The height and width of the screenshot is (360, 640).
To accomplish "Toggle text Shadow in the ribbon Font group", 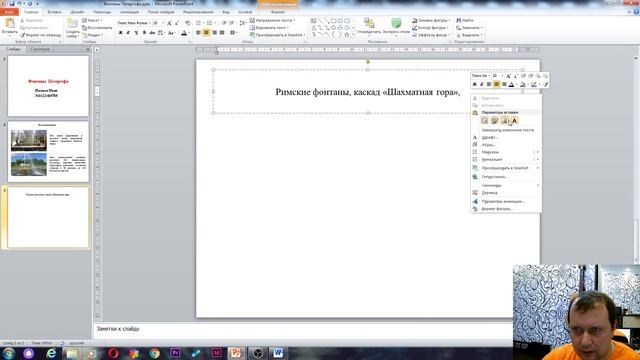I will [x=144, y=33].
